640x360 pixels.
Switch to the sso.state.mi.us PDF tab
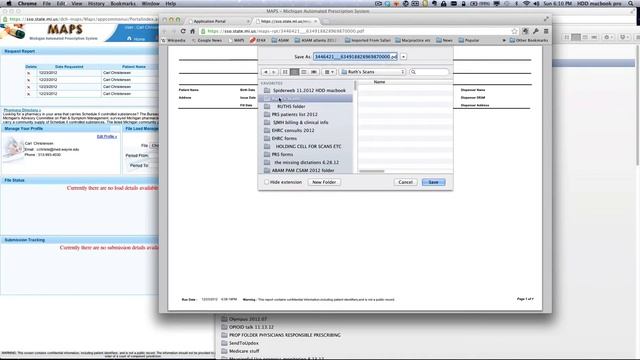[286, 21]
